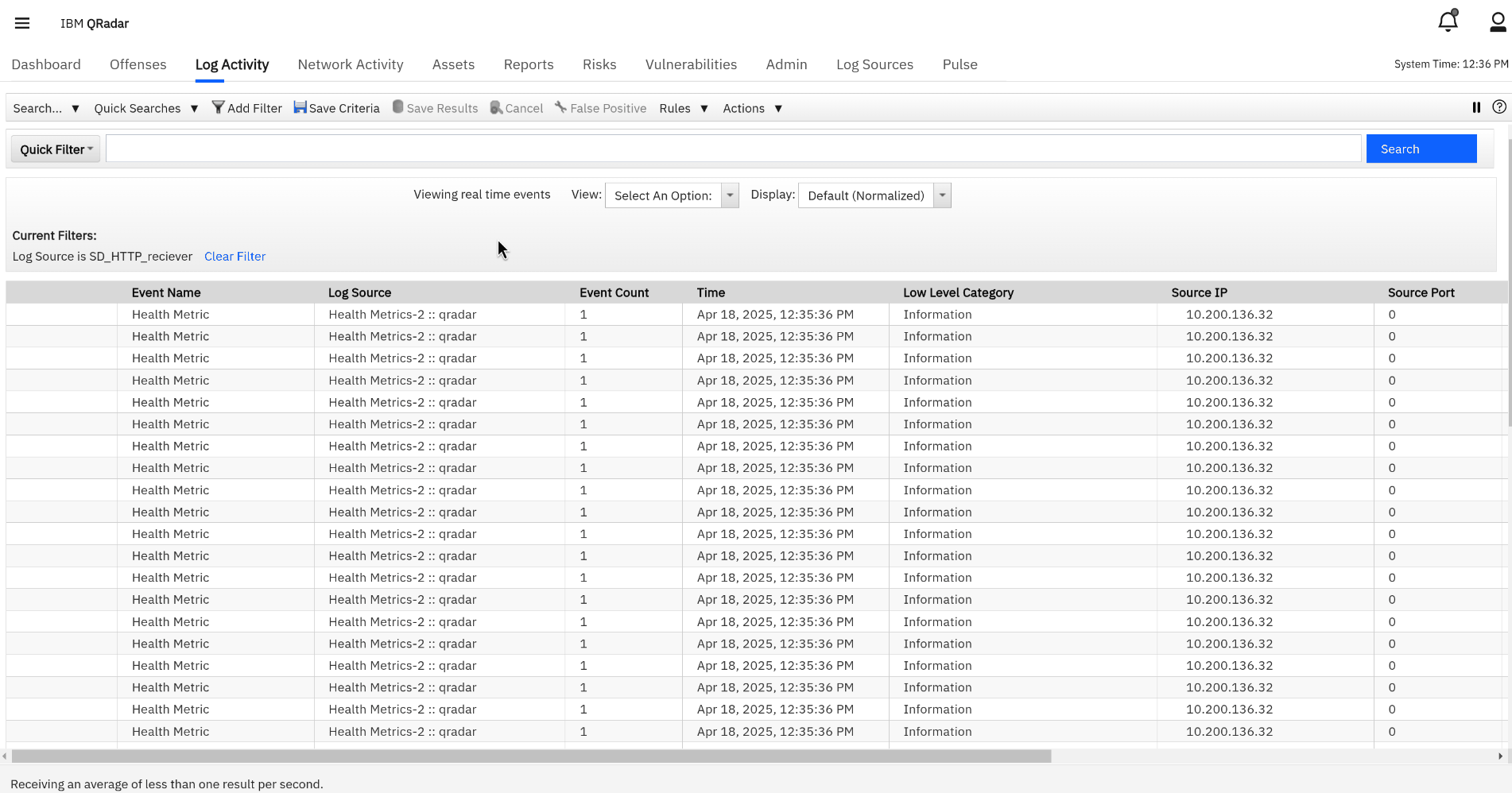Viewport: 1512px width, 793px height.
Task: Click the scroll right arrow
Action: click(1500, 756)
